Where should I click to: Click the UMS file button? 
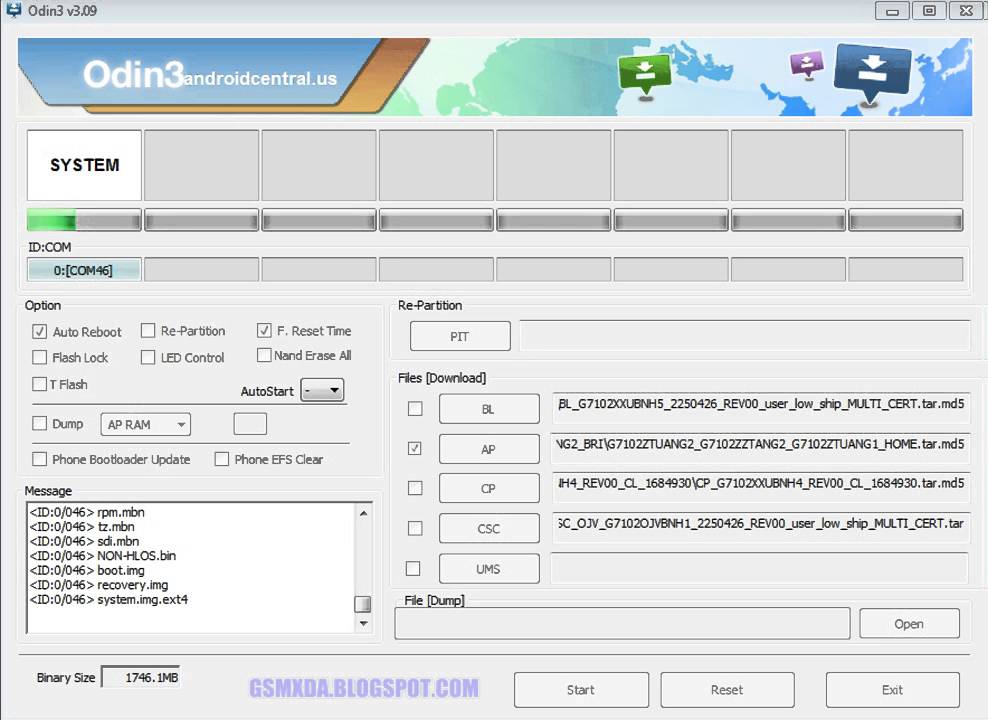coord(489,569)
